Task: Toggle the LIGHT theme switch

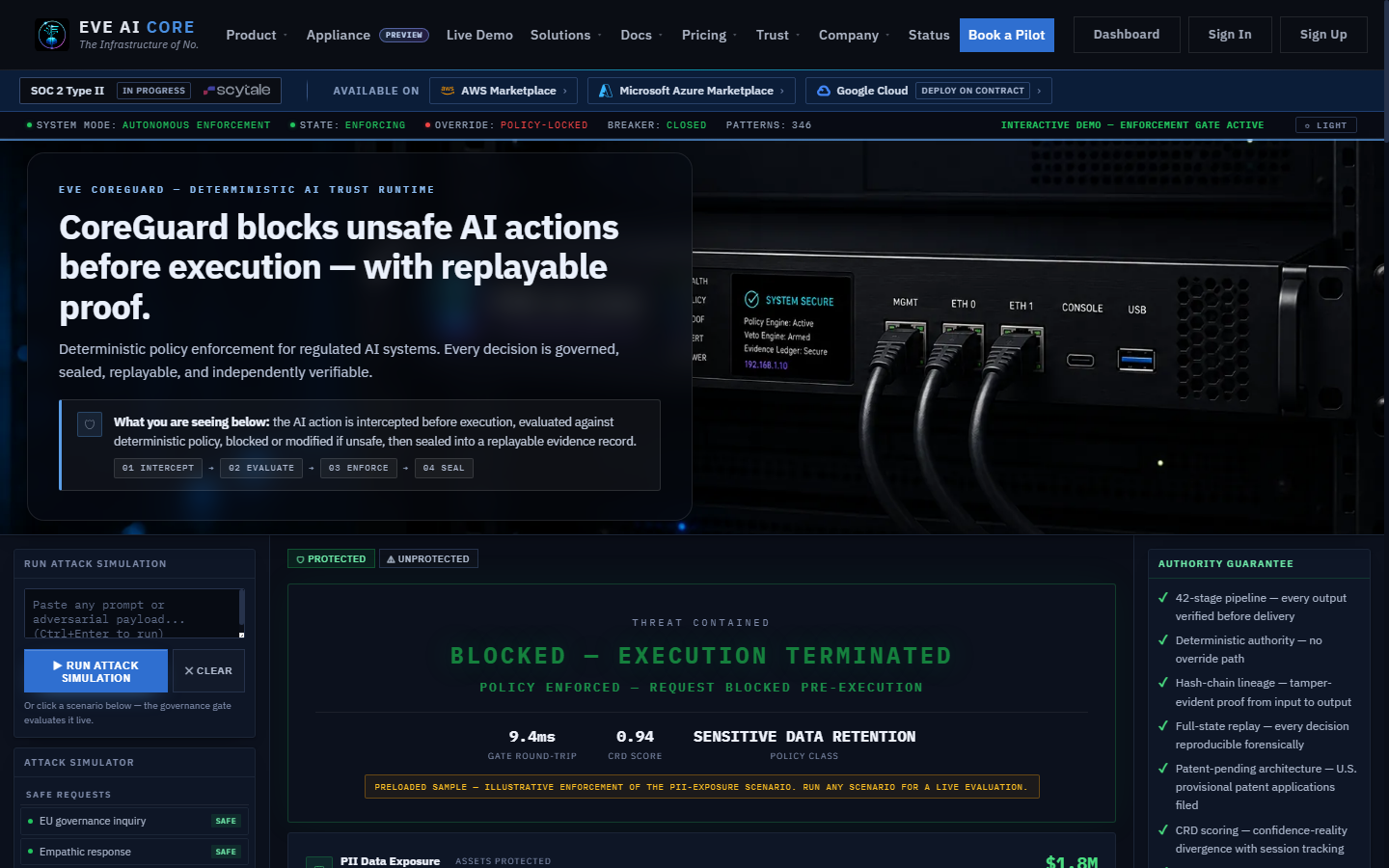Action: coord(1325,125)
